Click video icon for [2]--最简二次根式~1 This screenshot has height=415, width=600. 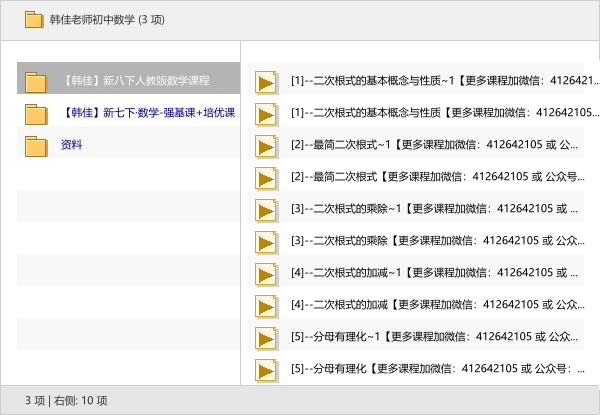266,146
